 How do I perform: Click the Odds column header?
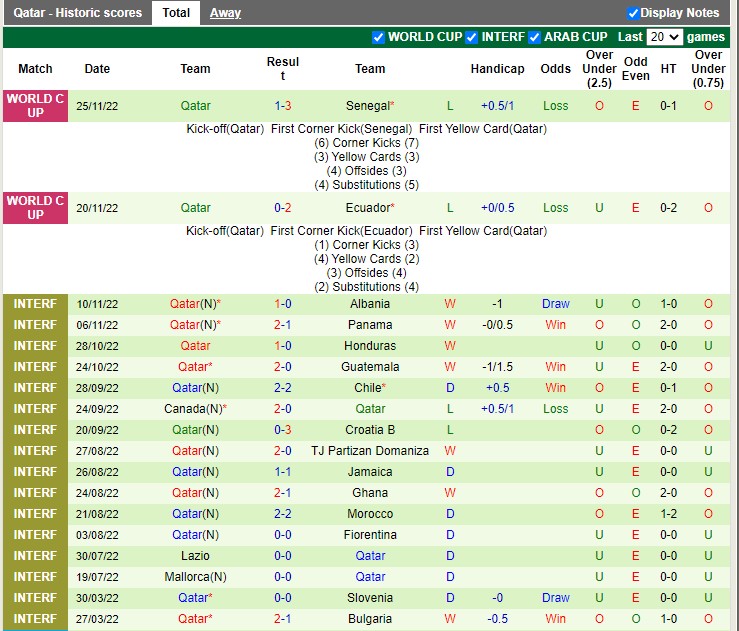click(556, 69)
